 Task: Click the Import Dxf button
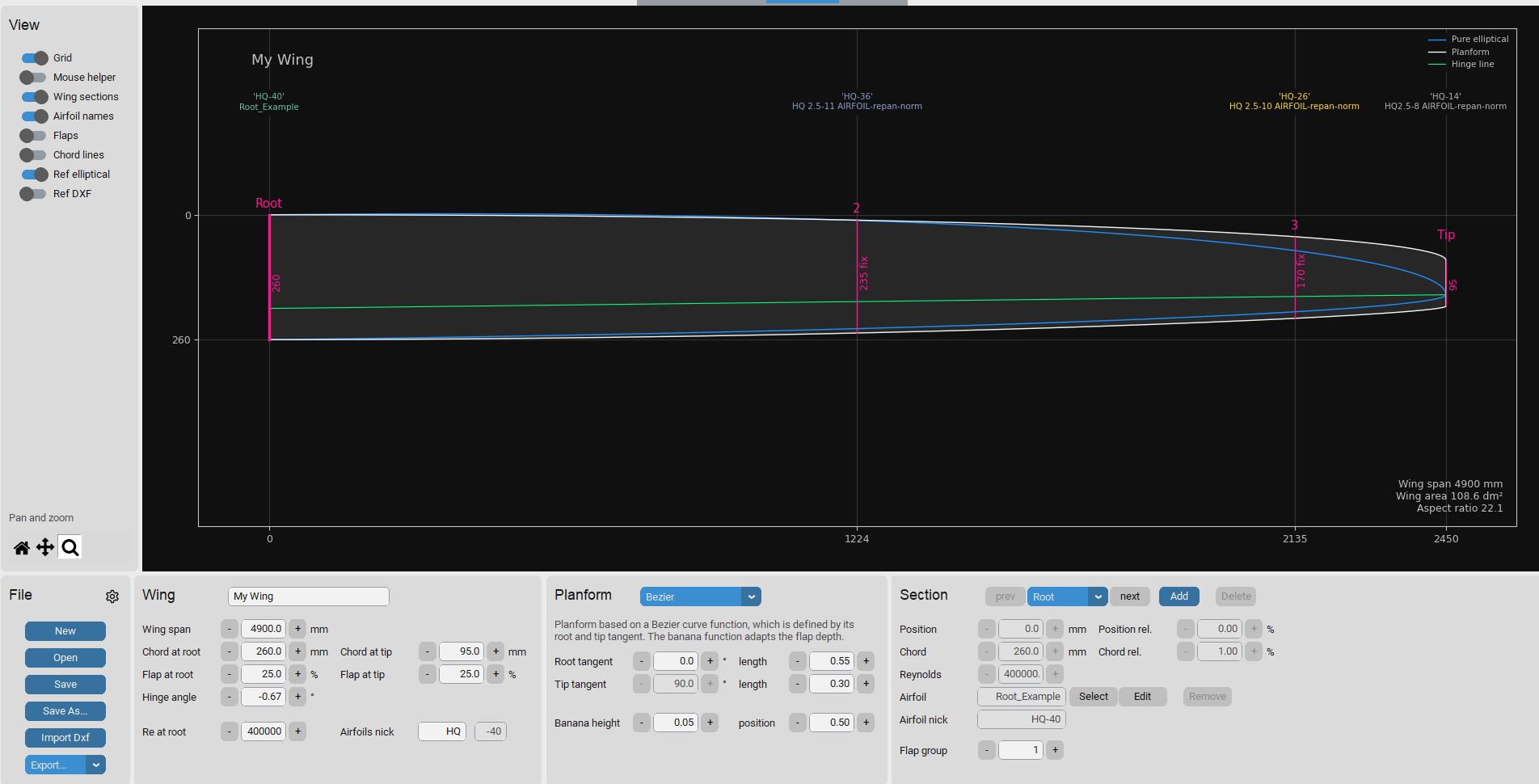(65, 738)
